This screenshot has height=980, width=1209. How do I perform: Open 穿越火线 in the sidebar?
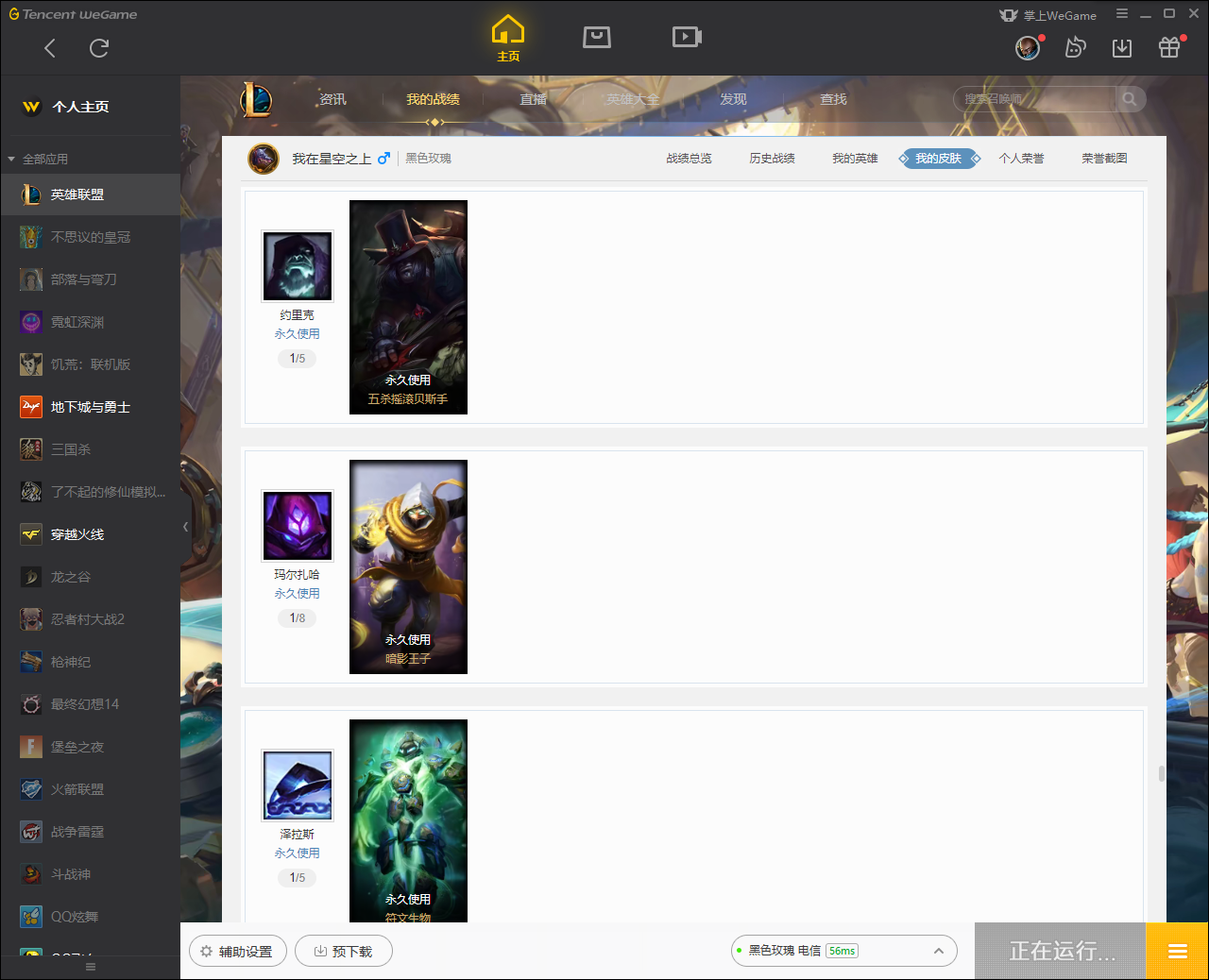(x=91, y=534)
